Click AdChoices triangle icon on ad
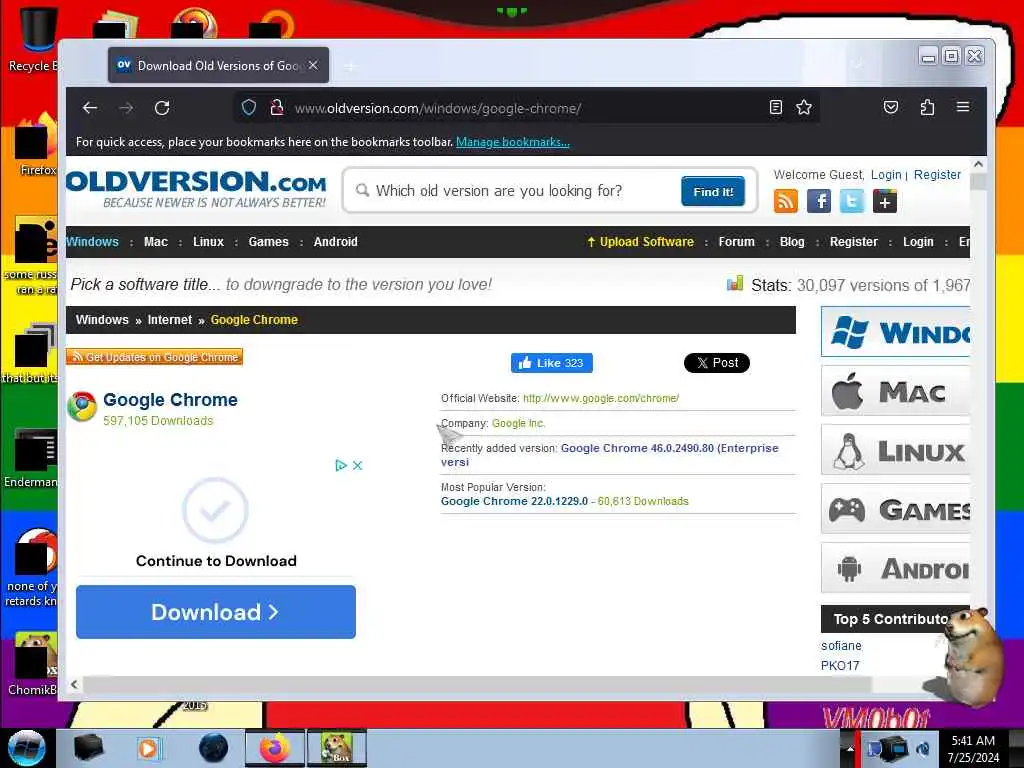This screenshot has width=1024, height=768. pos(340,466)
